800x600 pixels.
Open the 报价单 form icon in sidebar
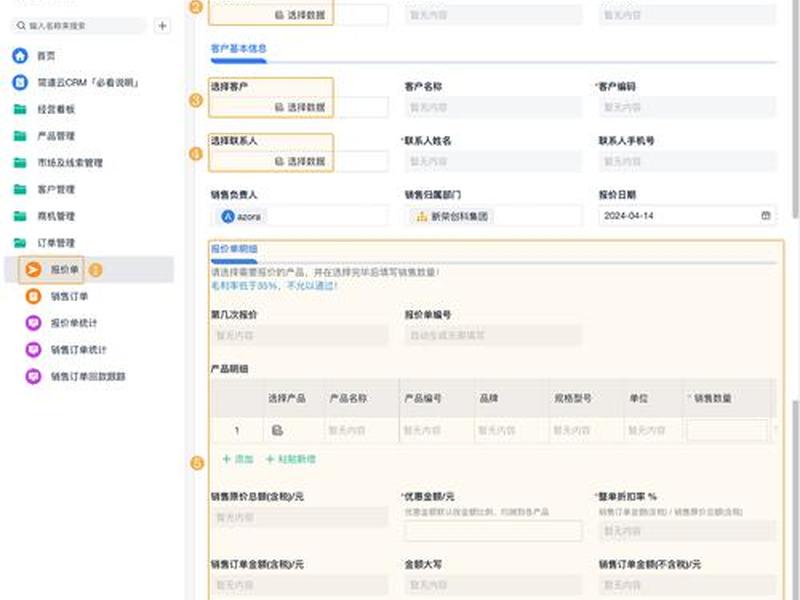pyautogui.click(x=33, y=269)
